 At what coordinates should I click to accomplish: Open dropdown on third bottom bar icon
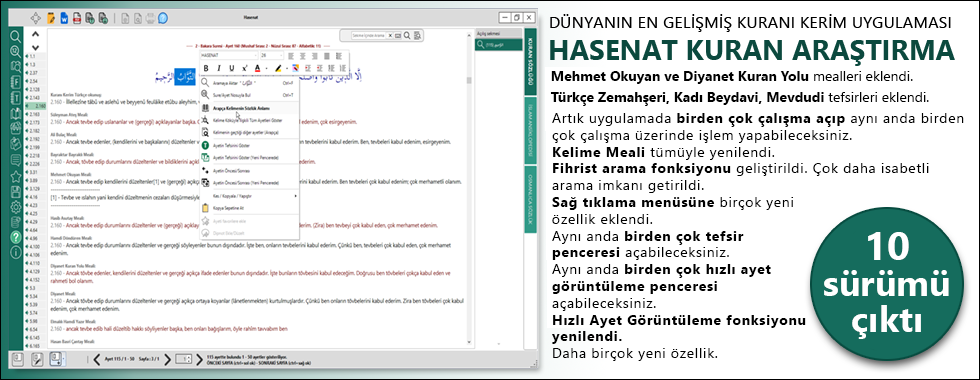coord(63,359)
